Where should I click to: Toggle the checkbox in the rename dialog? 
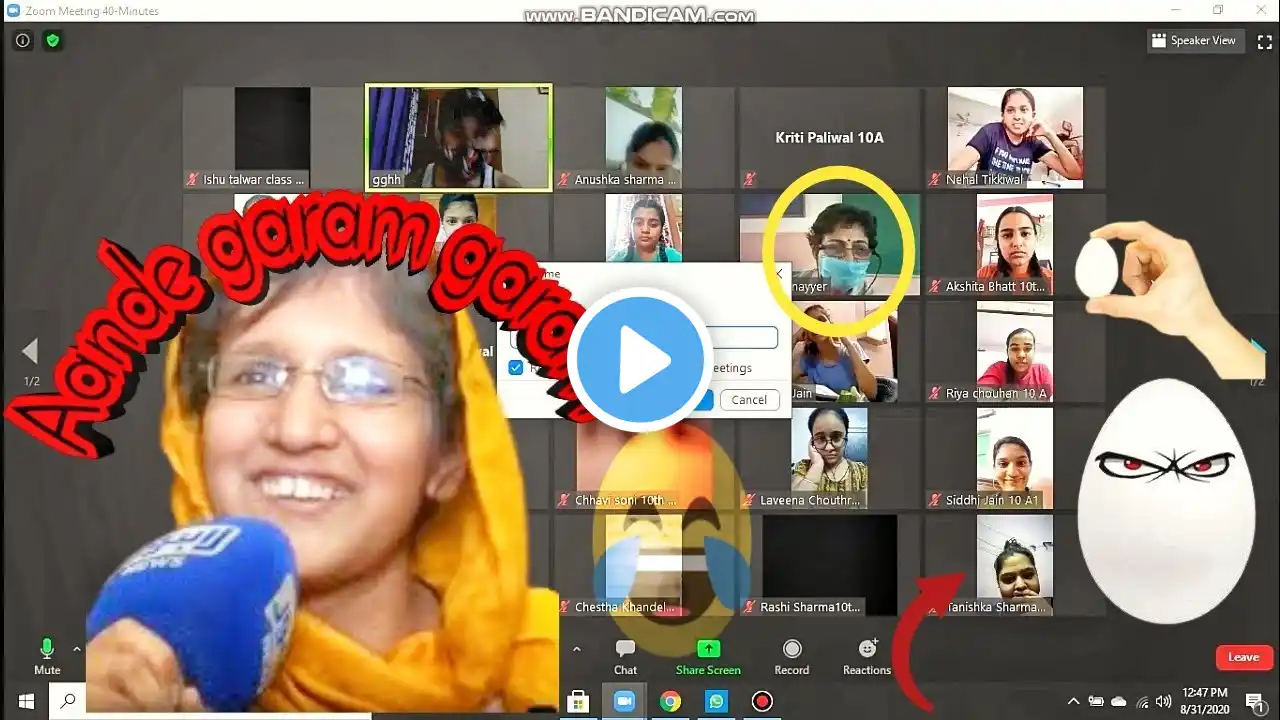pos(515,368)
